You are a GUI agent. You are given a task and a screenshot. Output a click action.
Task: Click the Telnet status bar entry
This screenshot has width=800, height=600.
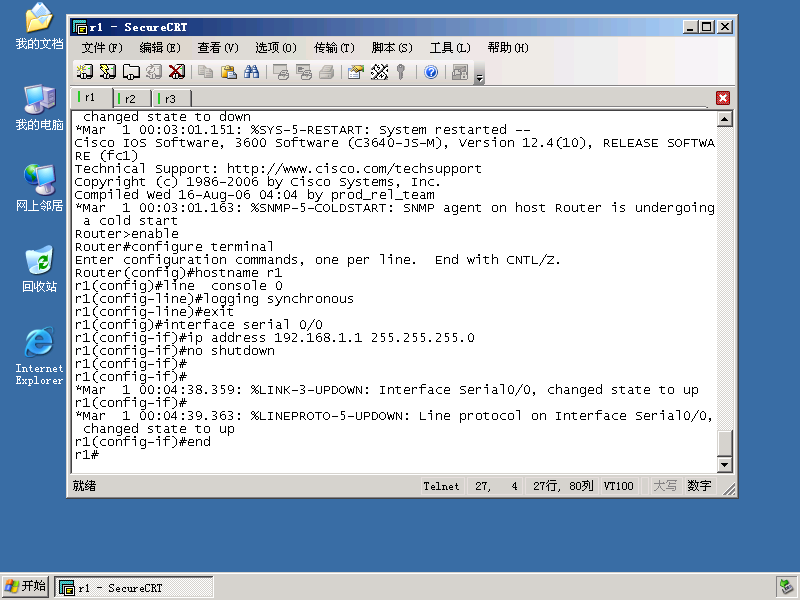point(441,486)
